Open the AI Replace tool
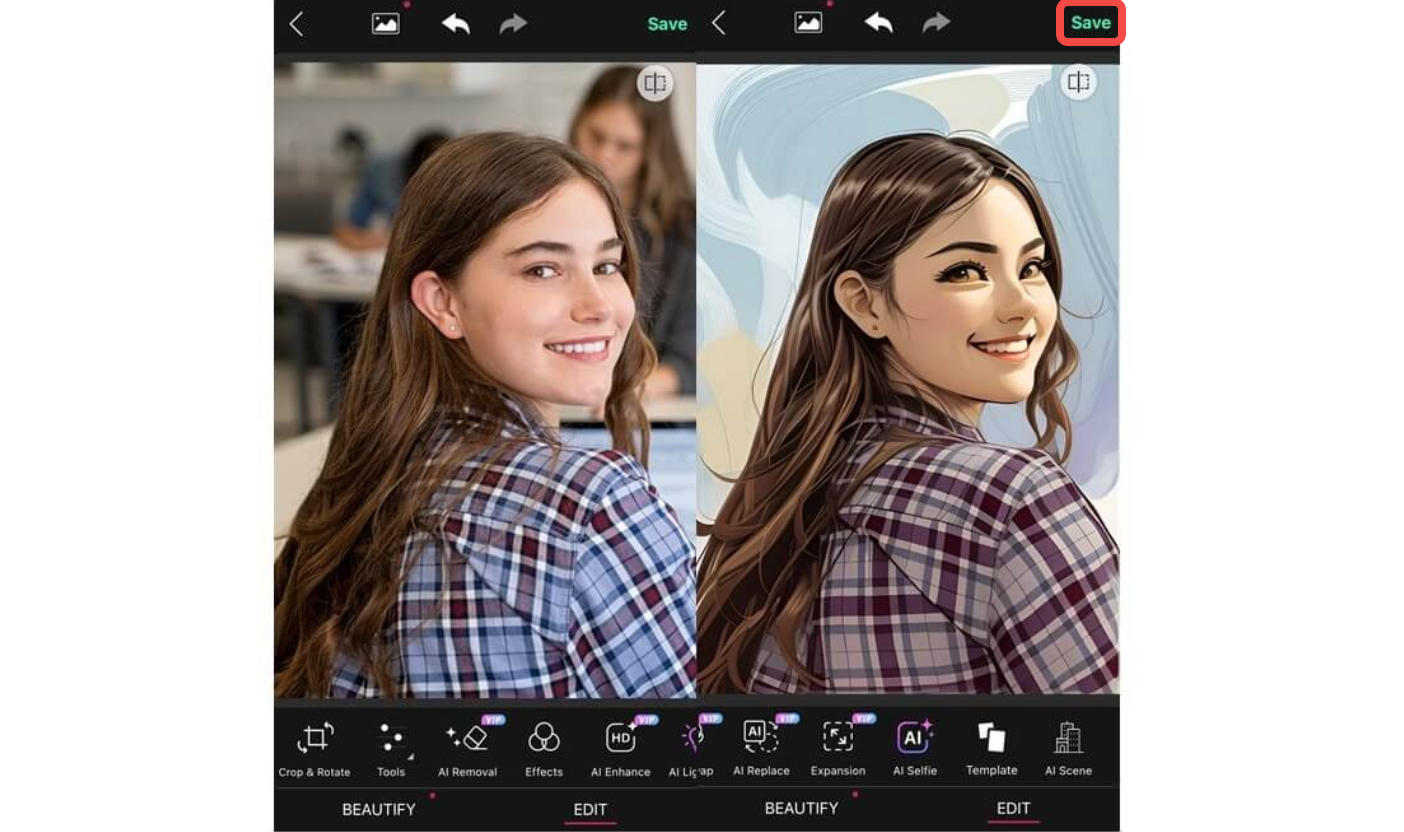The height and width of the screenshot is (832, 1404). pos(760,745)
